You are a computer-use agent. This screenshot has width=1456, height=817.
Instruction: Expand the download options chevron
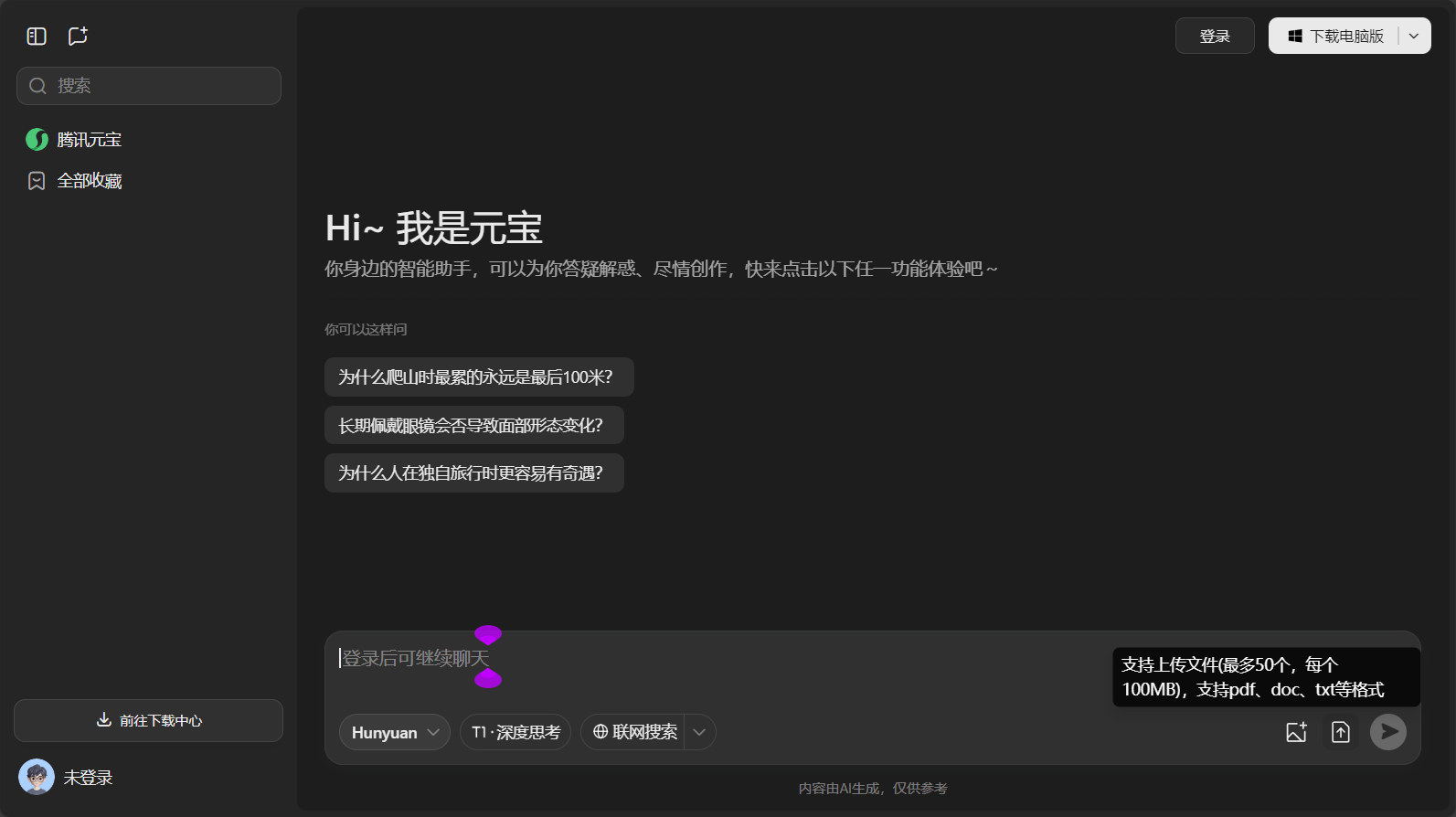pos(1414,37)
